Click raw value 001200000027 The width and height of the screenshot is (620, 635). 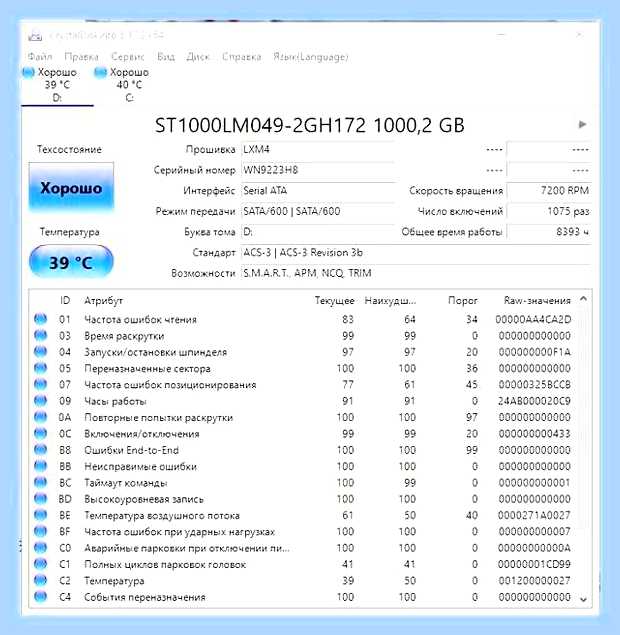coord(534,581)
